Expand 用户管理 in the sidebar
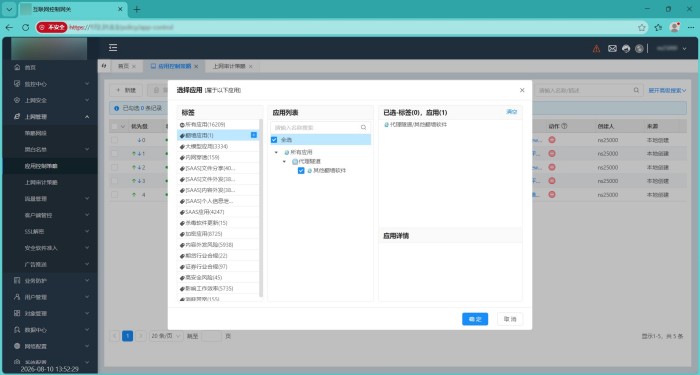The image size is (700, 375). [x=49, y=297]
